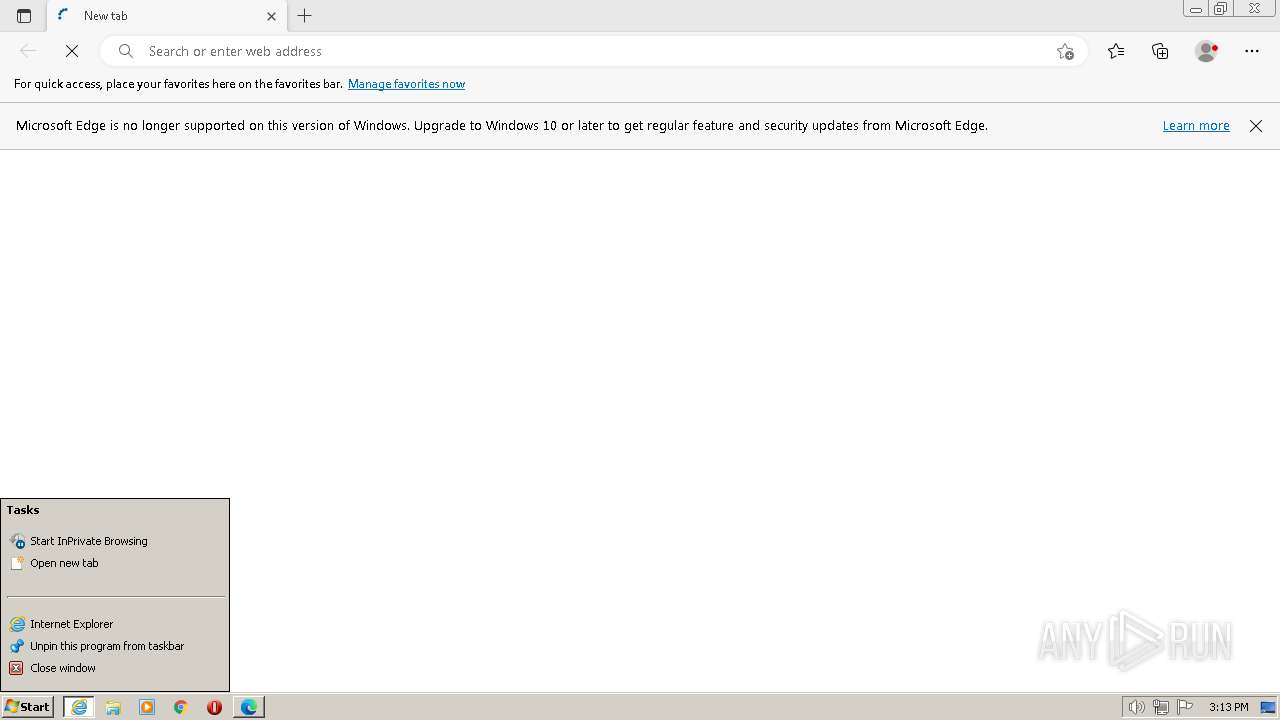Open Windows Media Player taskbar icon
The width and height of the screenshot is (1280, 720).
(x=147, y=707)
